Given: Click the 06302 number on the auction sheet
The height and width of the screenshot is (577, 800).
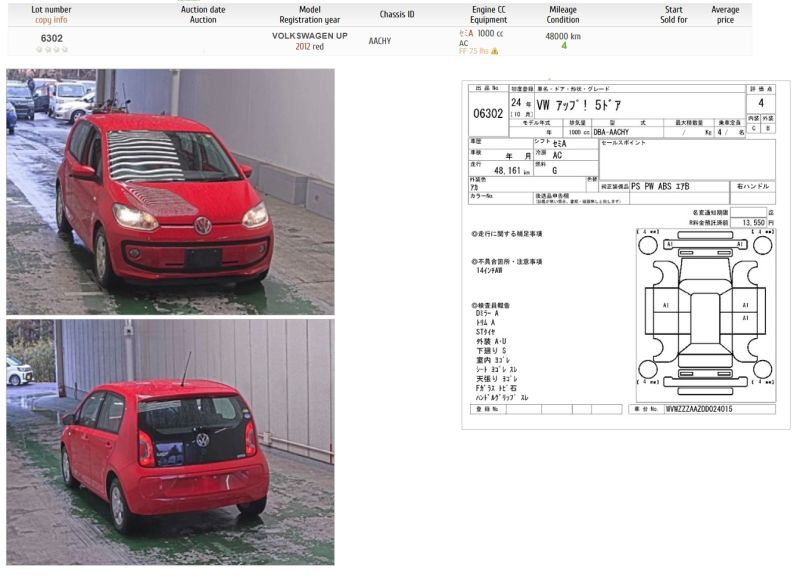Looking at the screenshot, I should click(488, 113).
